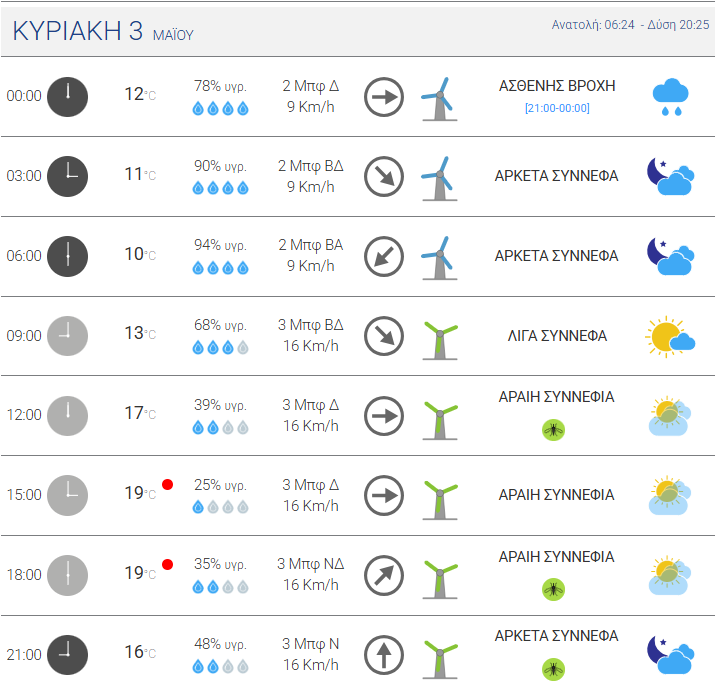Click the 03:00 night cloud weather icon
The image size is (718, 685).
670,176
